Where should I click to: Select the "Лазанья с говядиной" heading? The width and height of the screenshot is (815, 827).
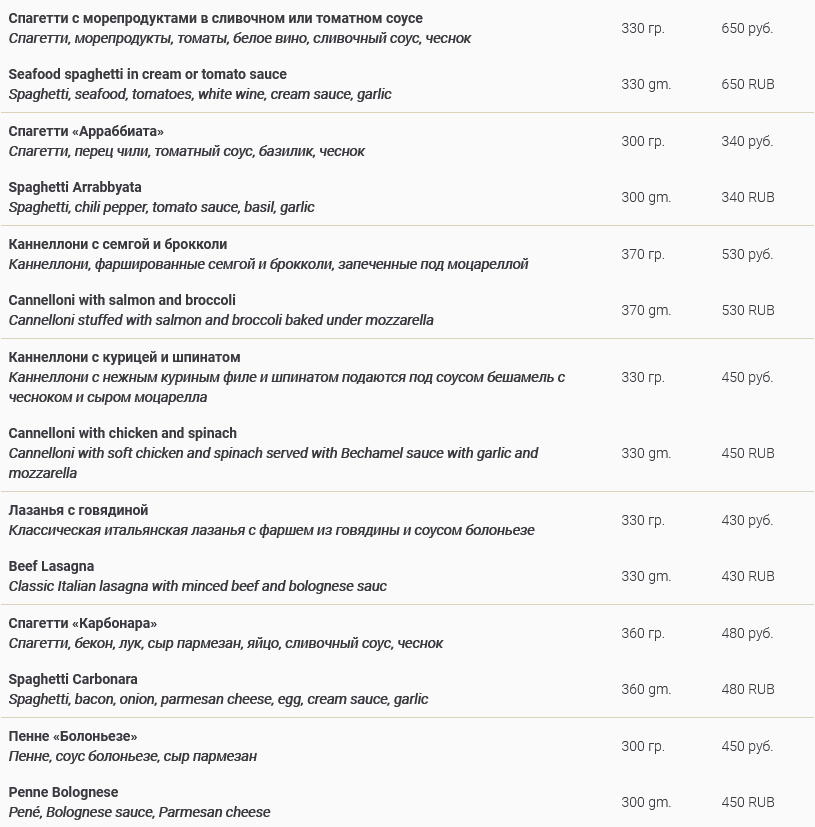78,510
